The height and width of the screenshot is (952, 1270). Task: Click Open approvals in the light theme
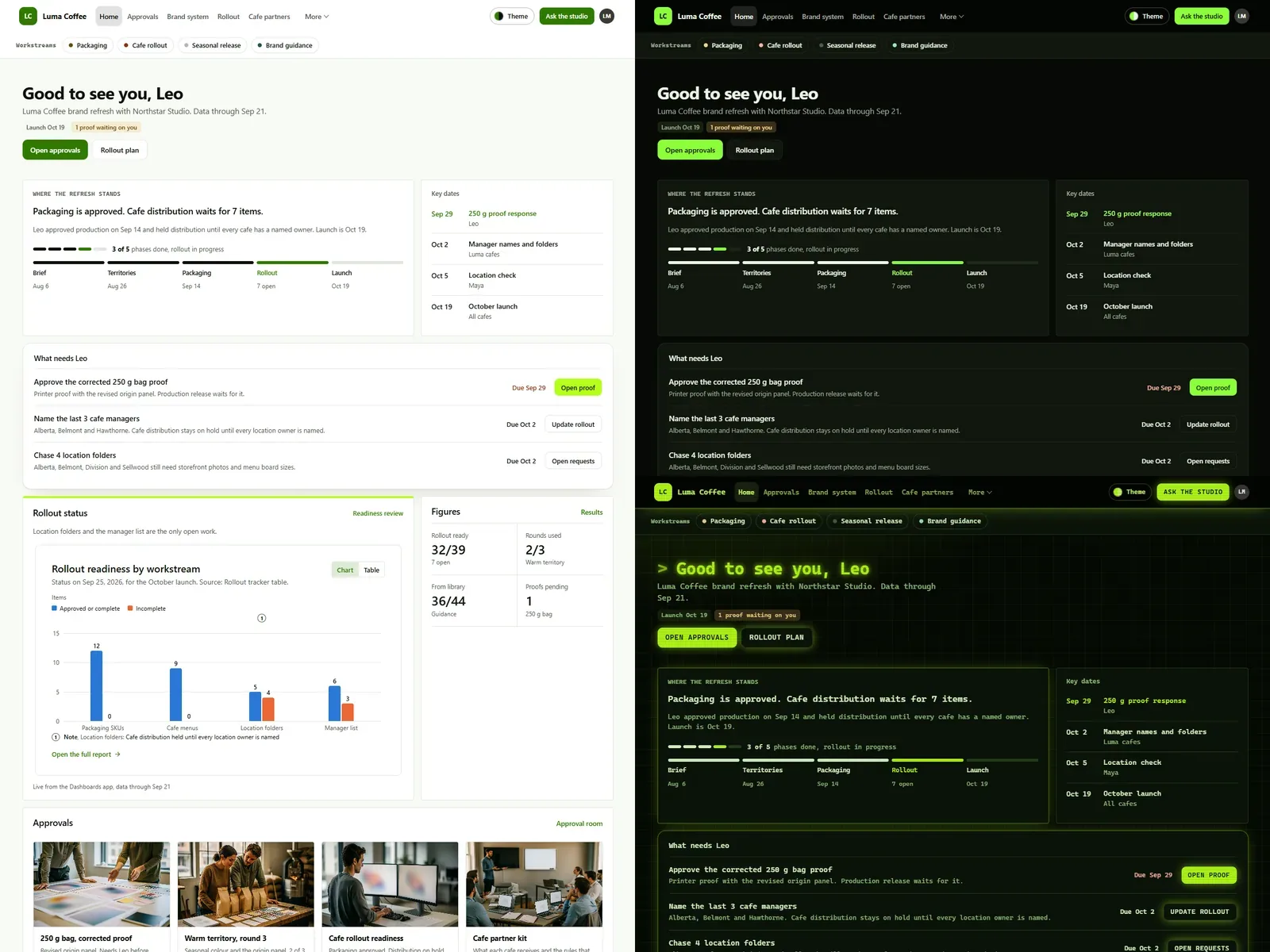click(55, 150)
